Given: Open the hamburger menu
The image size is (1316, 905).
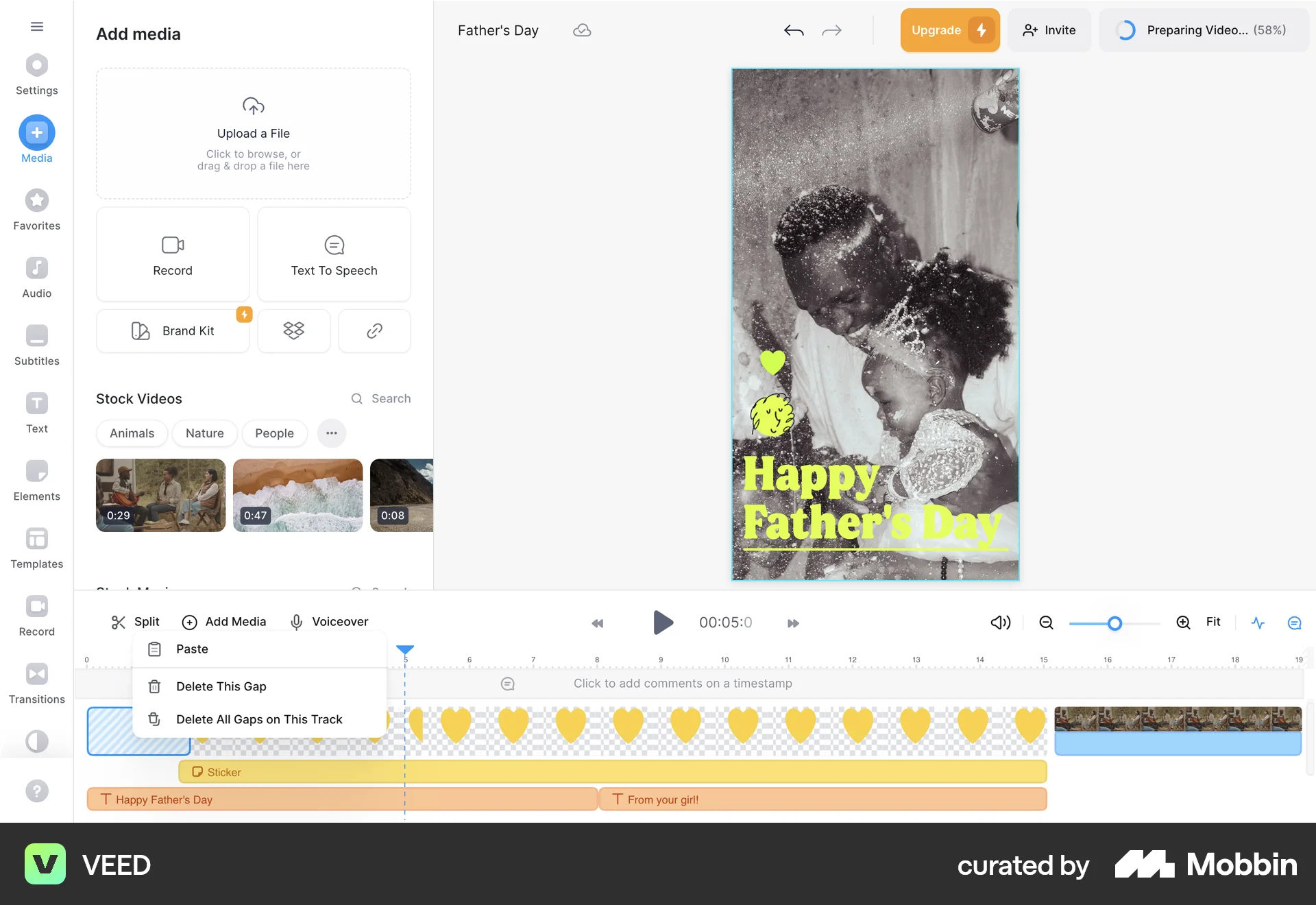Looking at the screenshot, I should pyautogui.click(x=36, y=26).
